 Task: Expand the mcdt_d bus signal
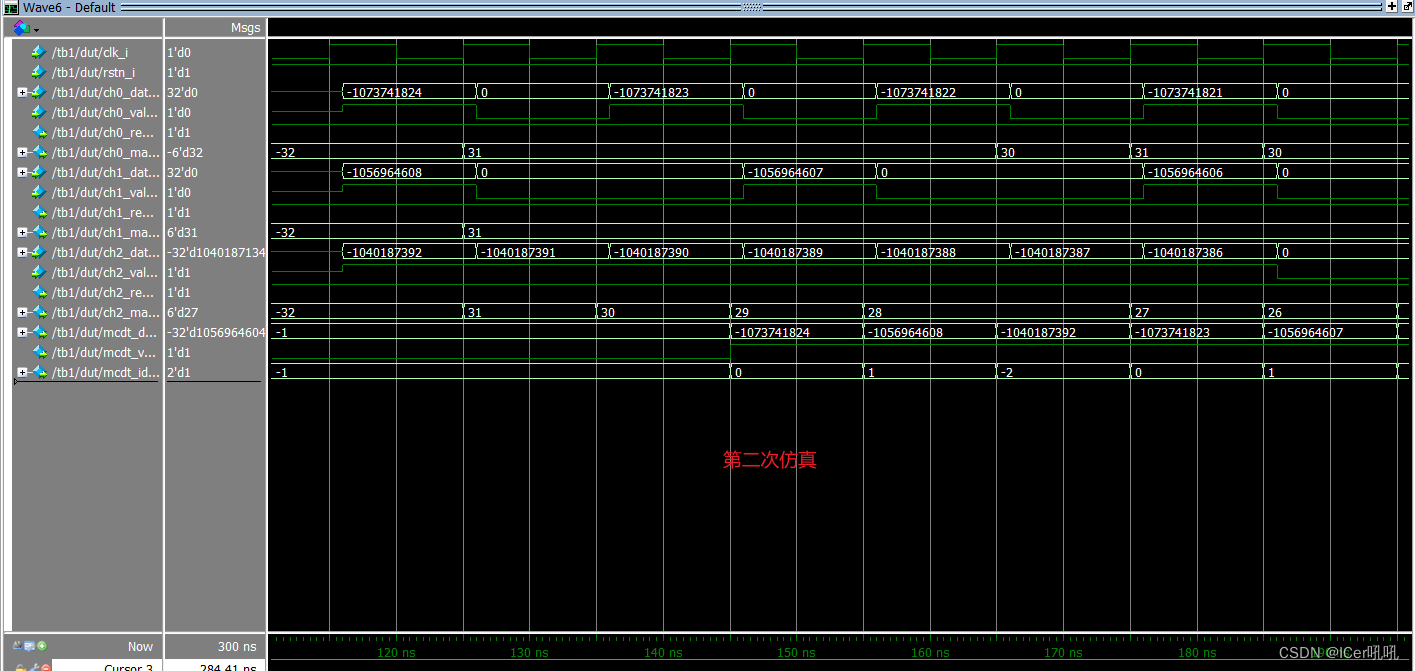pos(22,332)
